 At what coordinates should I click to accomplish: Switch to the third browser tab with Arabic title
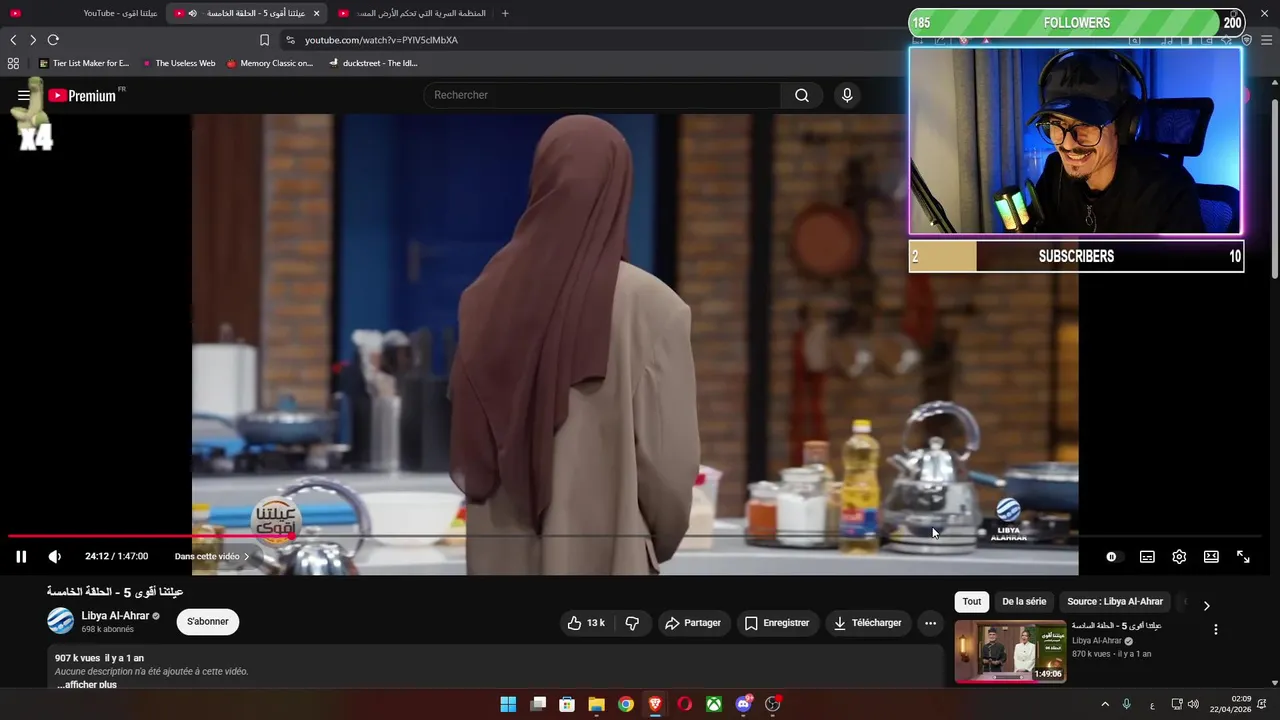coord(411,13)
